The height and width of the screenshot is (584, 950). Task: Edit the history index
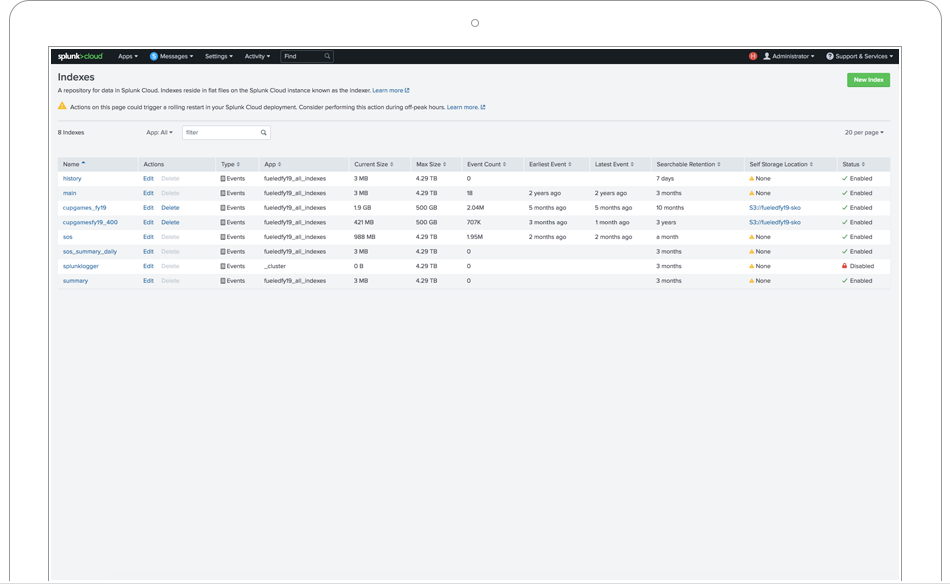[x=148, y=179]
